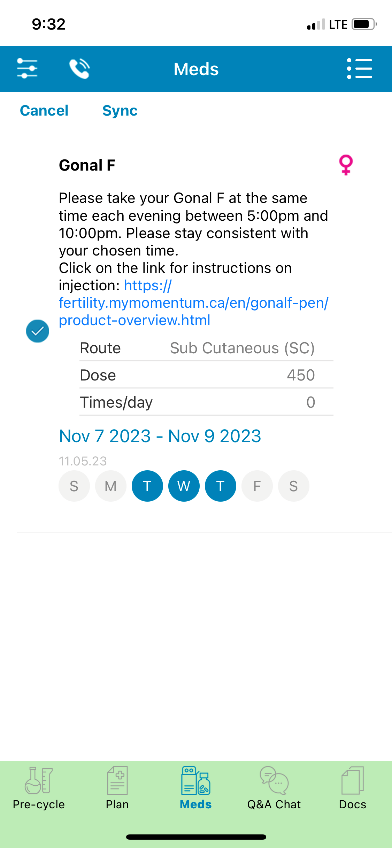Tap the Cancel link

click(44, 111)
